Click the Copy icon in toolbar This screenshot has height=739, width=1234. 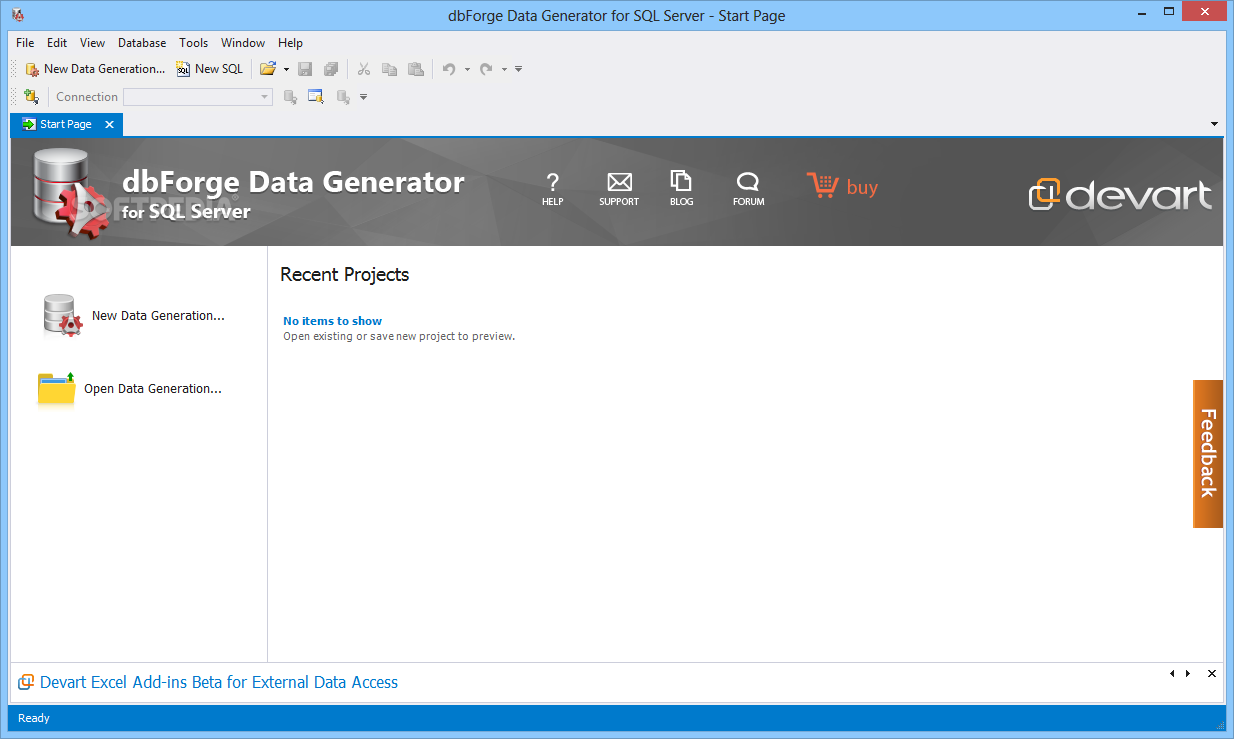(390, 69)
